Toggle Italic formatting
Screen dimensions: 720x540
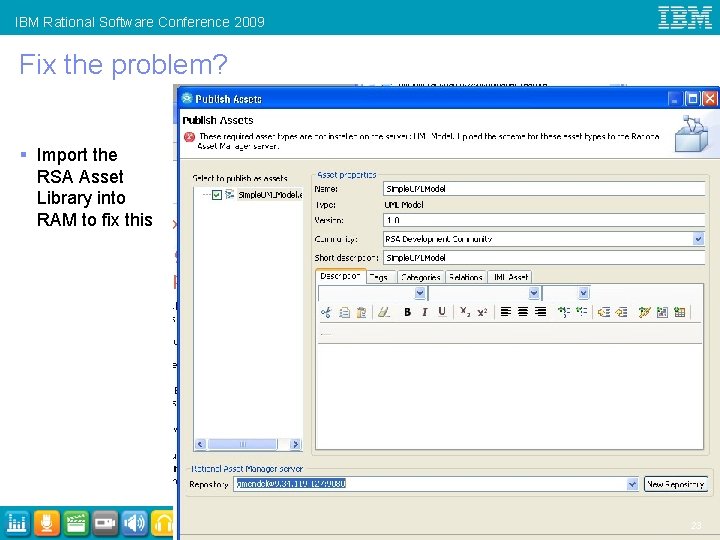point(424,312)
